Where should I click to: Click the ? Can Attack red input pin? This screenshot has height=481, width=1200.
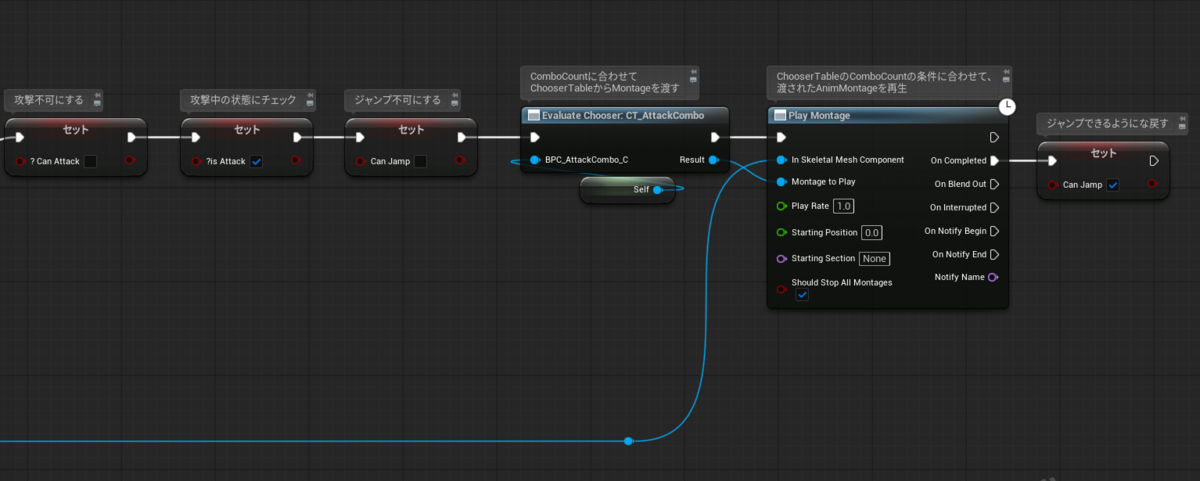(x=20, y=161)
